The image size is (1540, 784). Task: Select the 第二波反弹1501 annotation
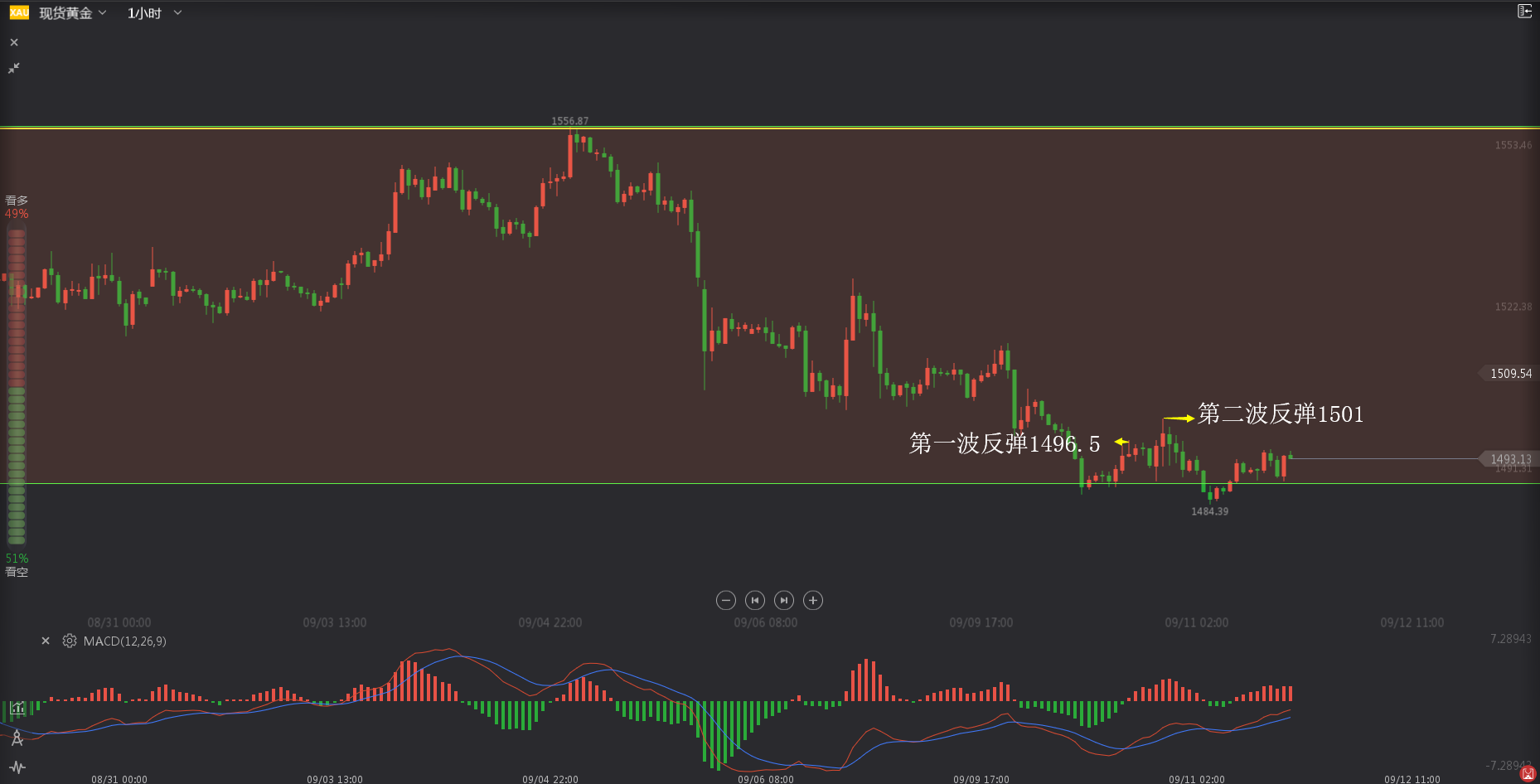1281,414
